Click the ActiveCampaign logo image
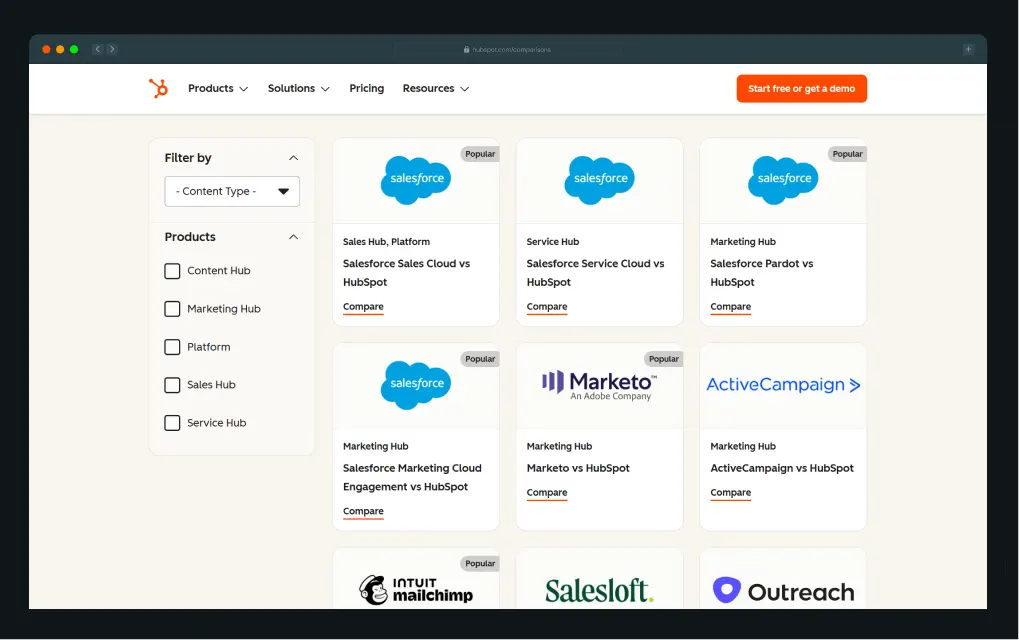This screenshot has width=1019, height=640. click(x=783, y=385)
